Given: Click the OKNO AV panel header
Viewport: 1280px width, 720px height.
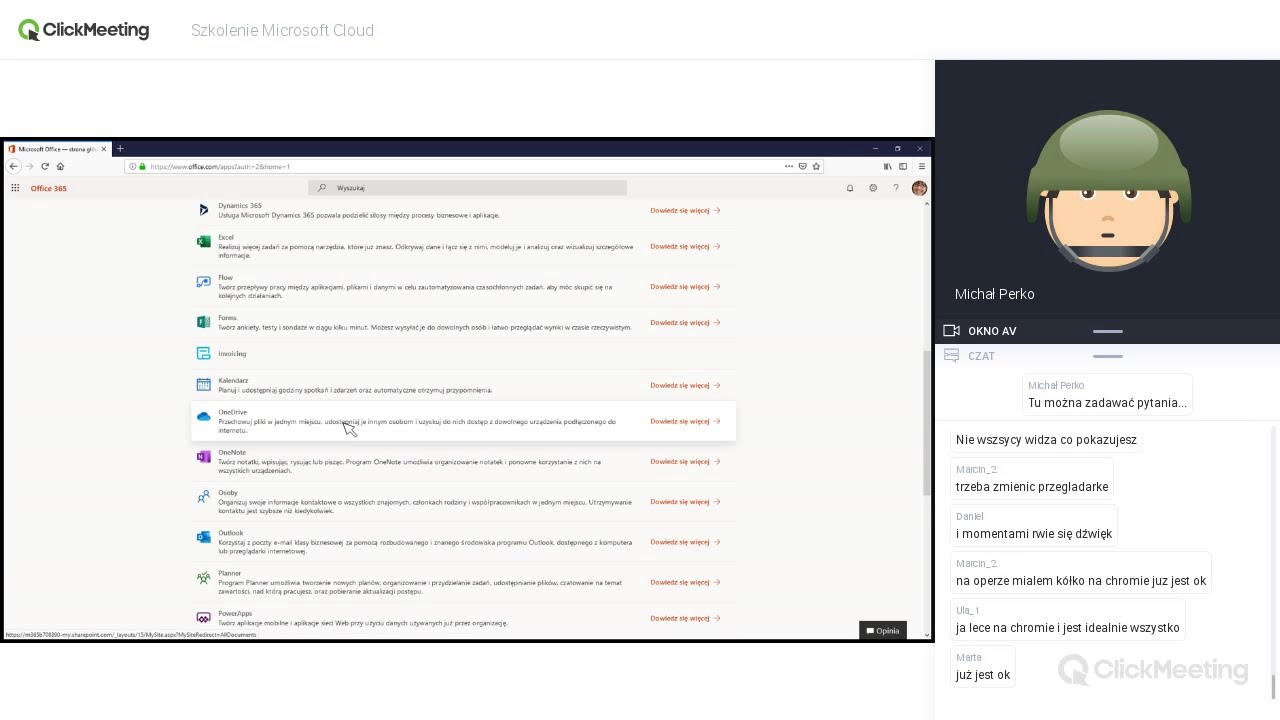Looking at the screenshot, I should 1107,331.
